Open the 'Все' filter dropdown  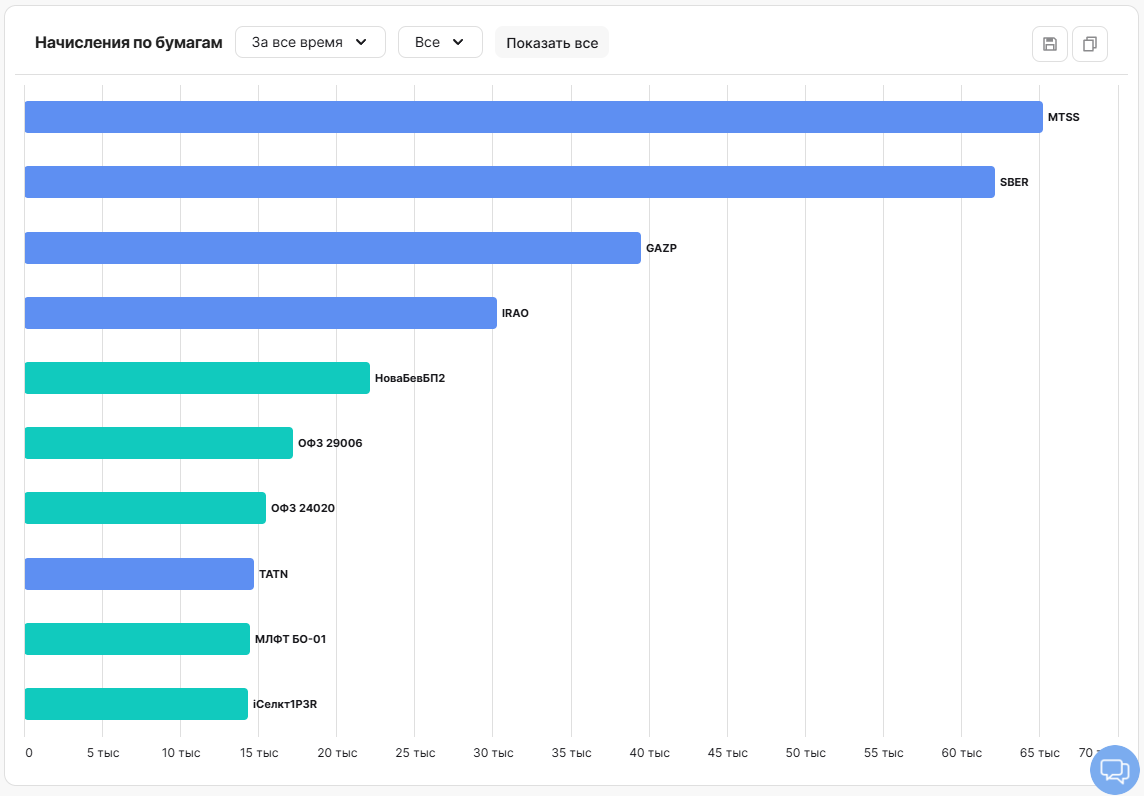pyautogui.click(x=440, y=42)
